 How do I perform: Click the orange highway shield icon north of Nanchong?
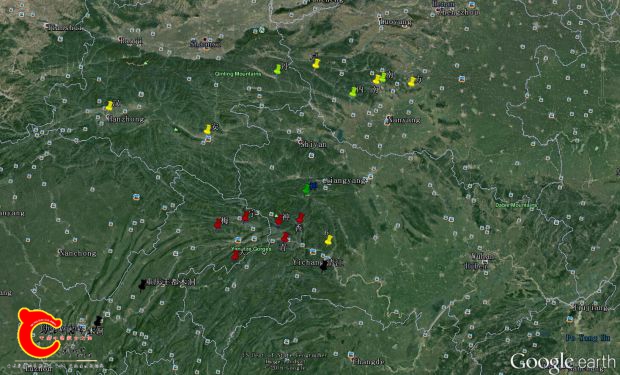coord(136,197)
